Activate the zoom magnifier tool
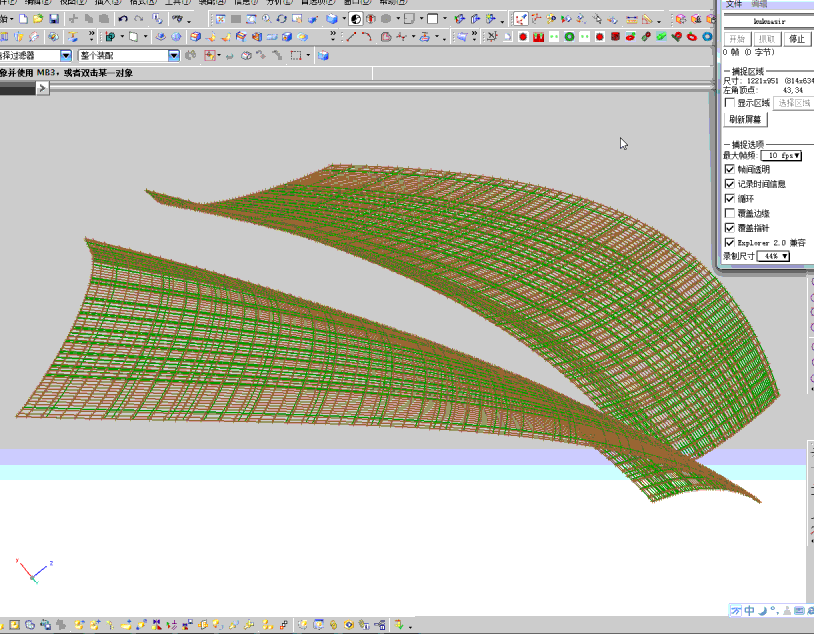The image size is (814, 634). pyautogui.click(x=266, y=19)
